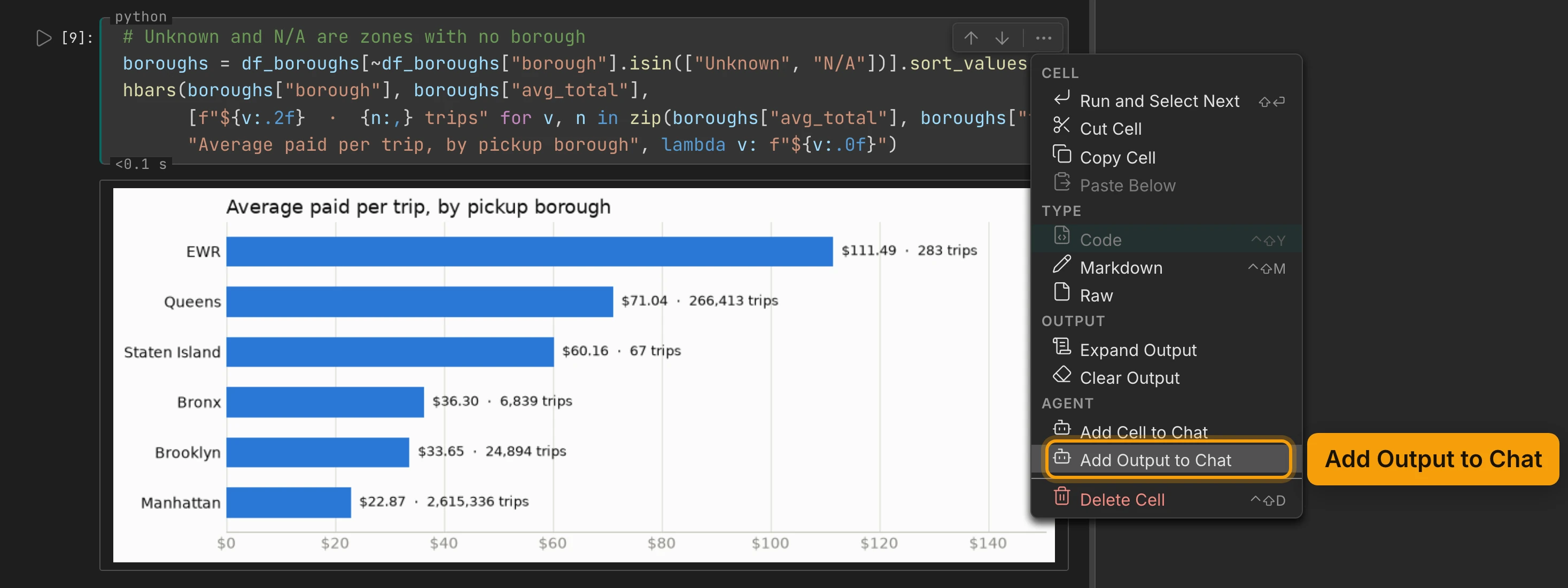1568x588 pixels.
Task: Move cell up with the up arrow
Action: [971, 38]
